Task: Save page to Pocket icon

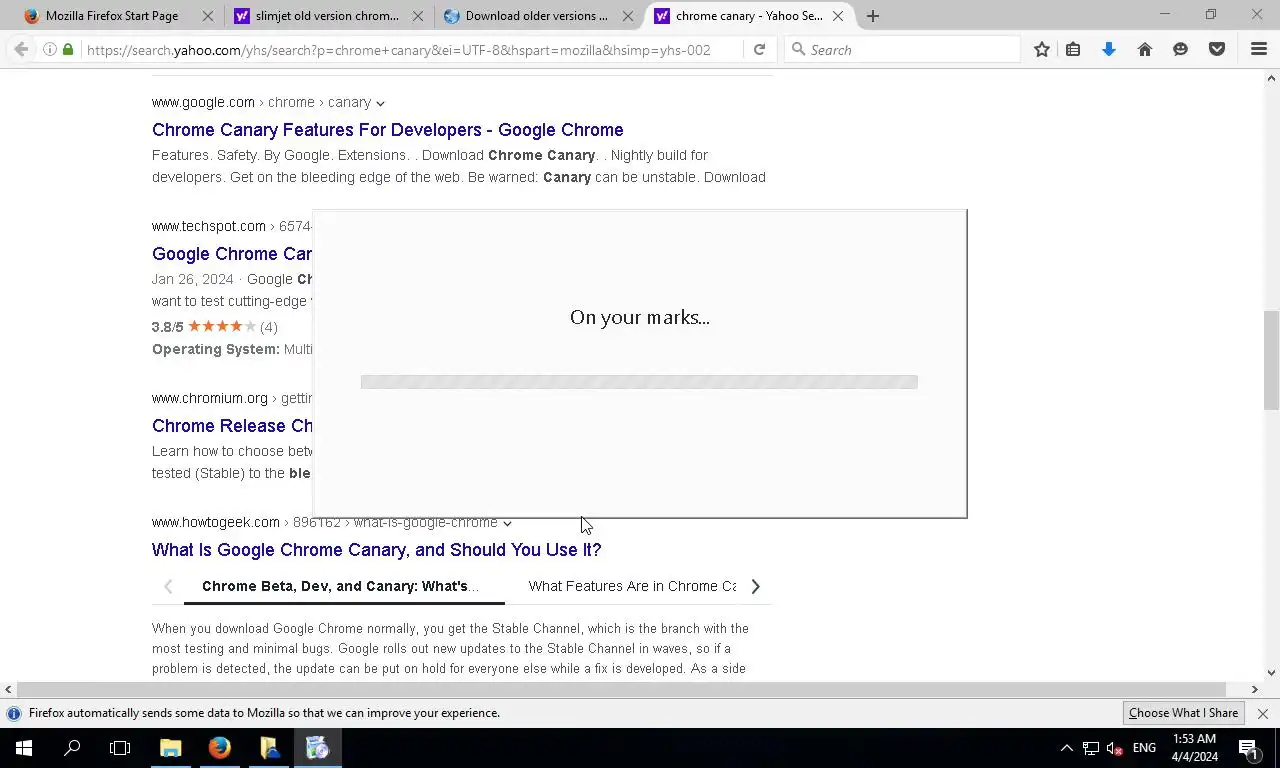Action: click(1217, 49)
